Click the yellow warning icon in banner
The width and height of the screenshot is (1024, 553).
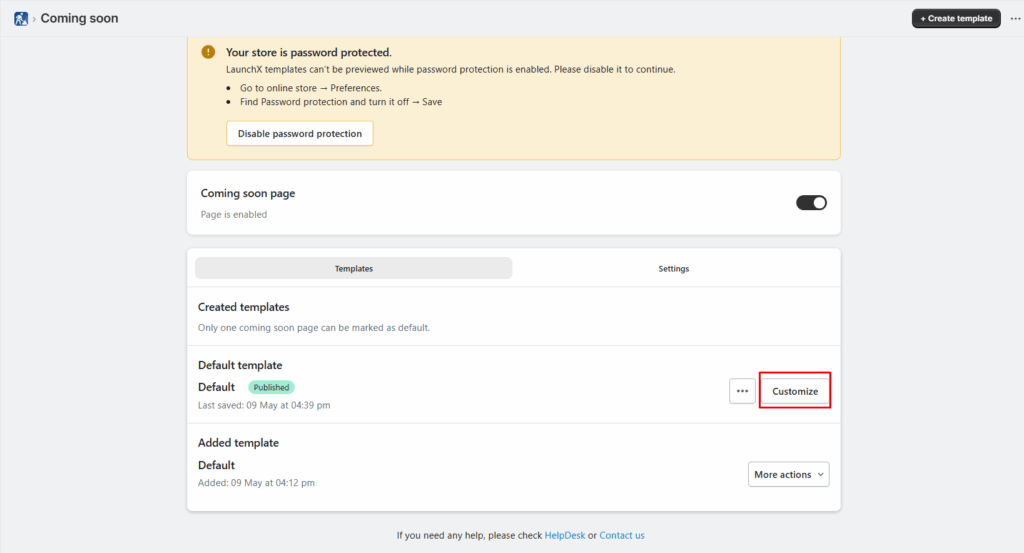(x=207, y=52)
